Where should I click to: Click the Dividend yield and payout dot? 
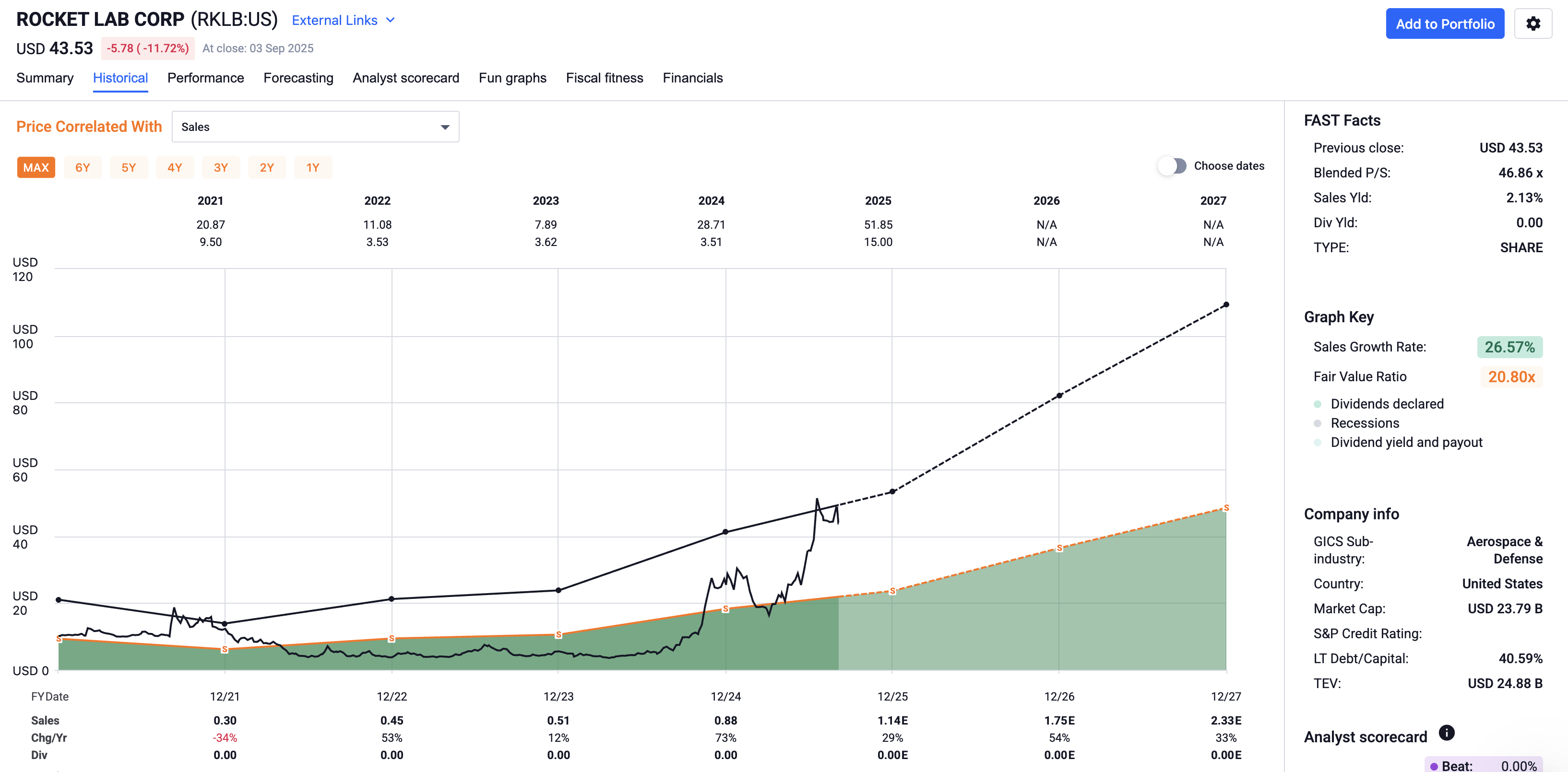(1317, 443)
